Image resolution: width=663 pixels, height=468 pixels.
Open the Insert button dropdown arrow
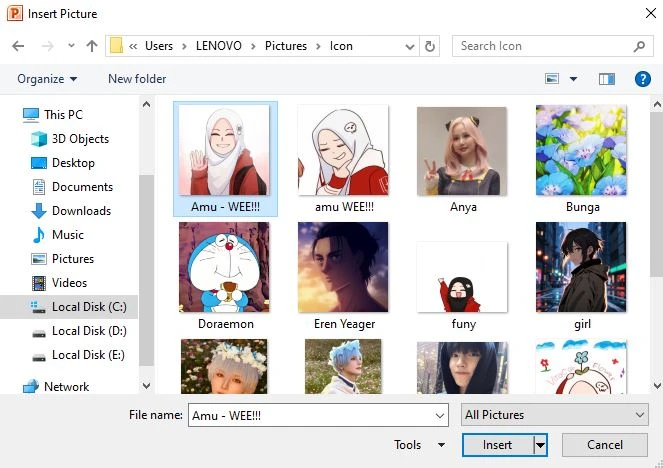point(540,445)
